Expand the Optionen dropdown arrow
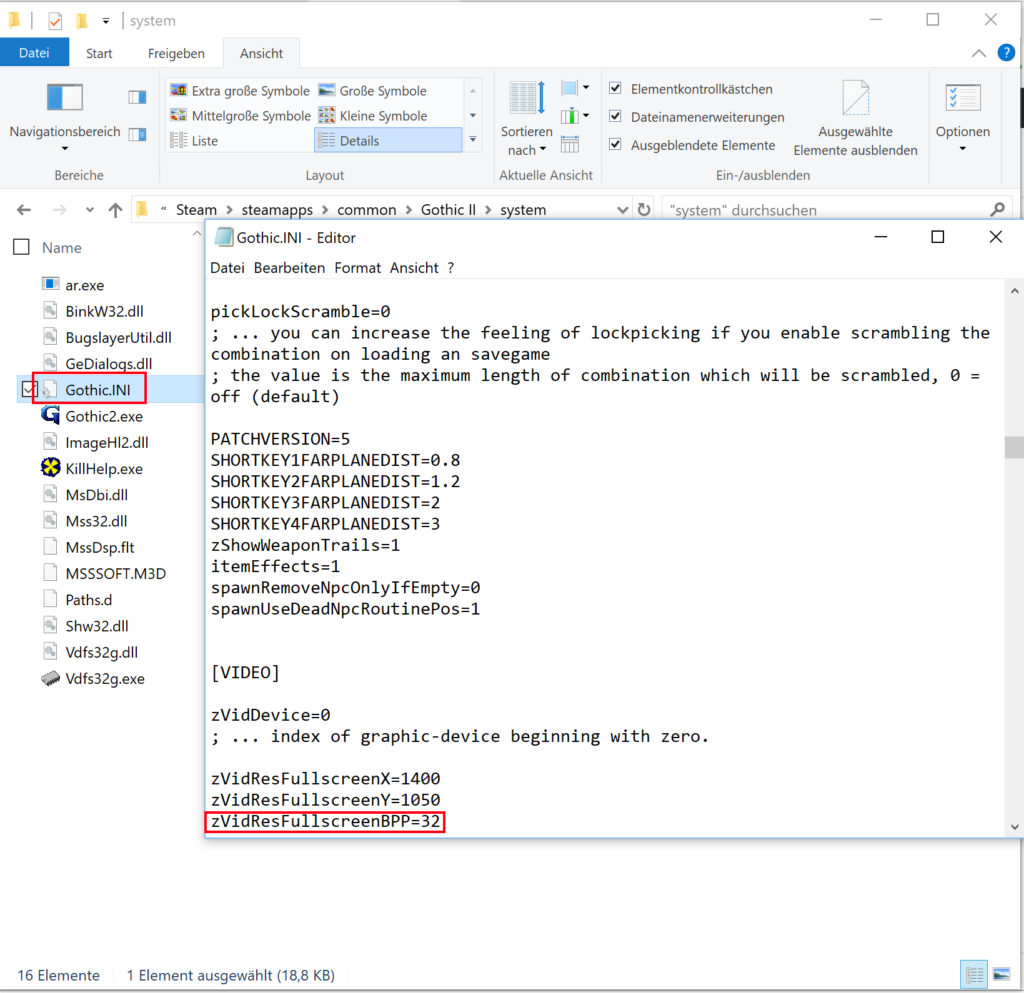1024x993 pixels. pos(963,150)
